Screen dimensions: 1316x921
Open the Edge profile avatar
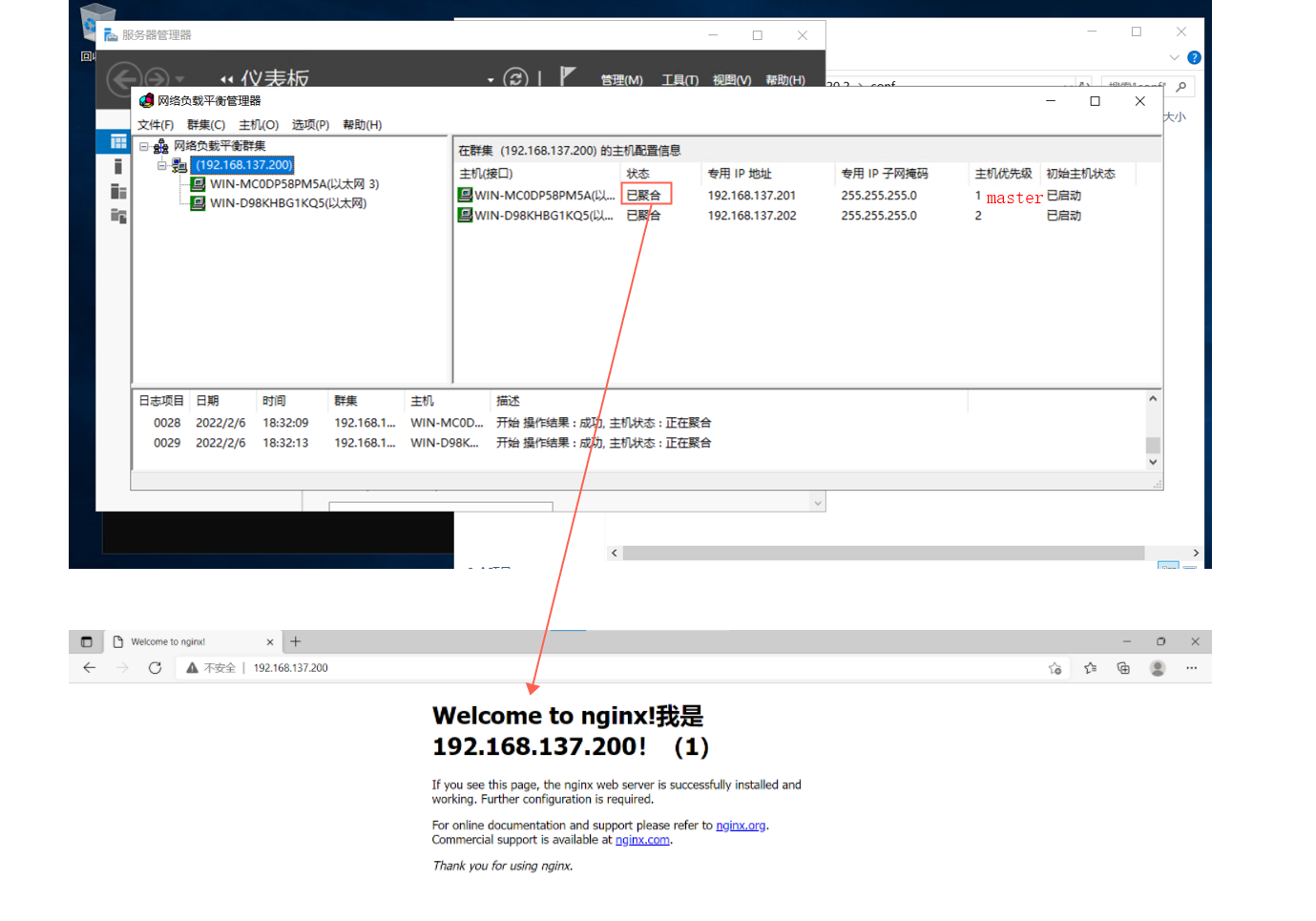tap(1158, 668)
